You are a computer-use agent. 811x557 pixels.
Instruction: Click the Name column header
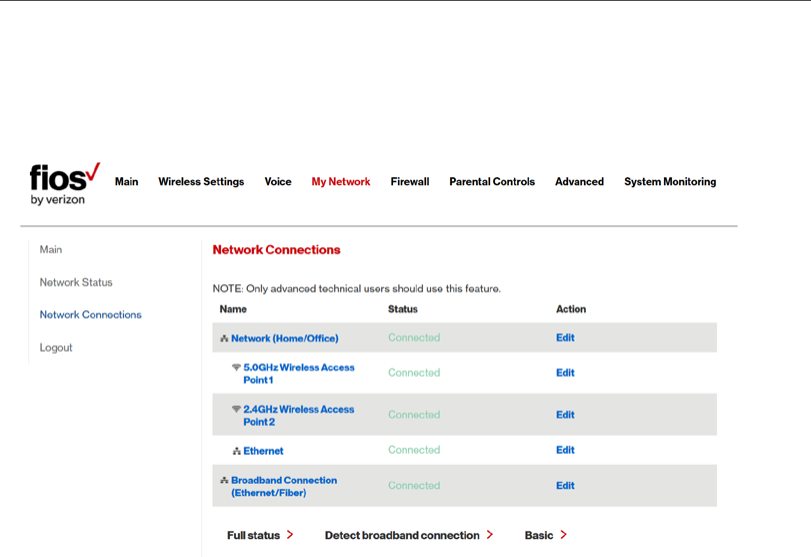(x=233, y=309)
